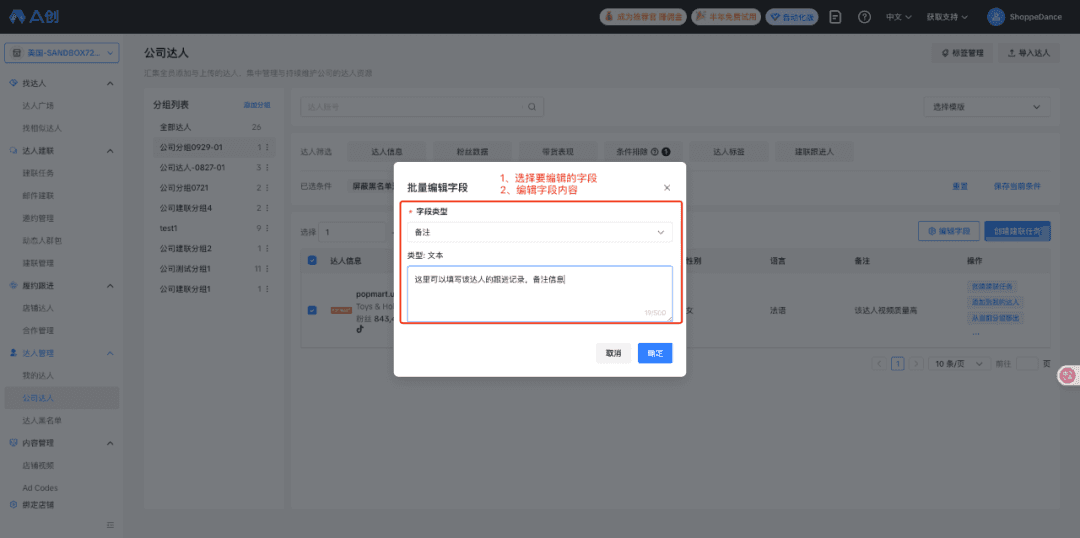Image resolution: width=1080 pixels, height=538 pixels.
Task: Open the 选择模版 dropdown
Action: point(986,107)
